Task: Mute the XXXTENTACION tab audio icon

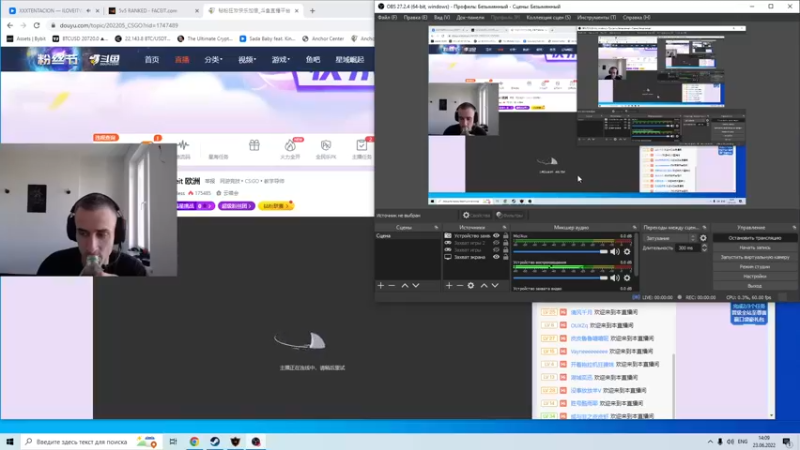Action: [x=88, y=11]
